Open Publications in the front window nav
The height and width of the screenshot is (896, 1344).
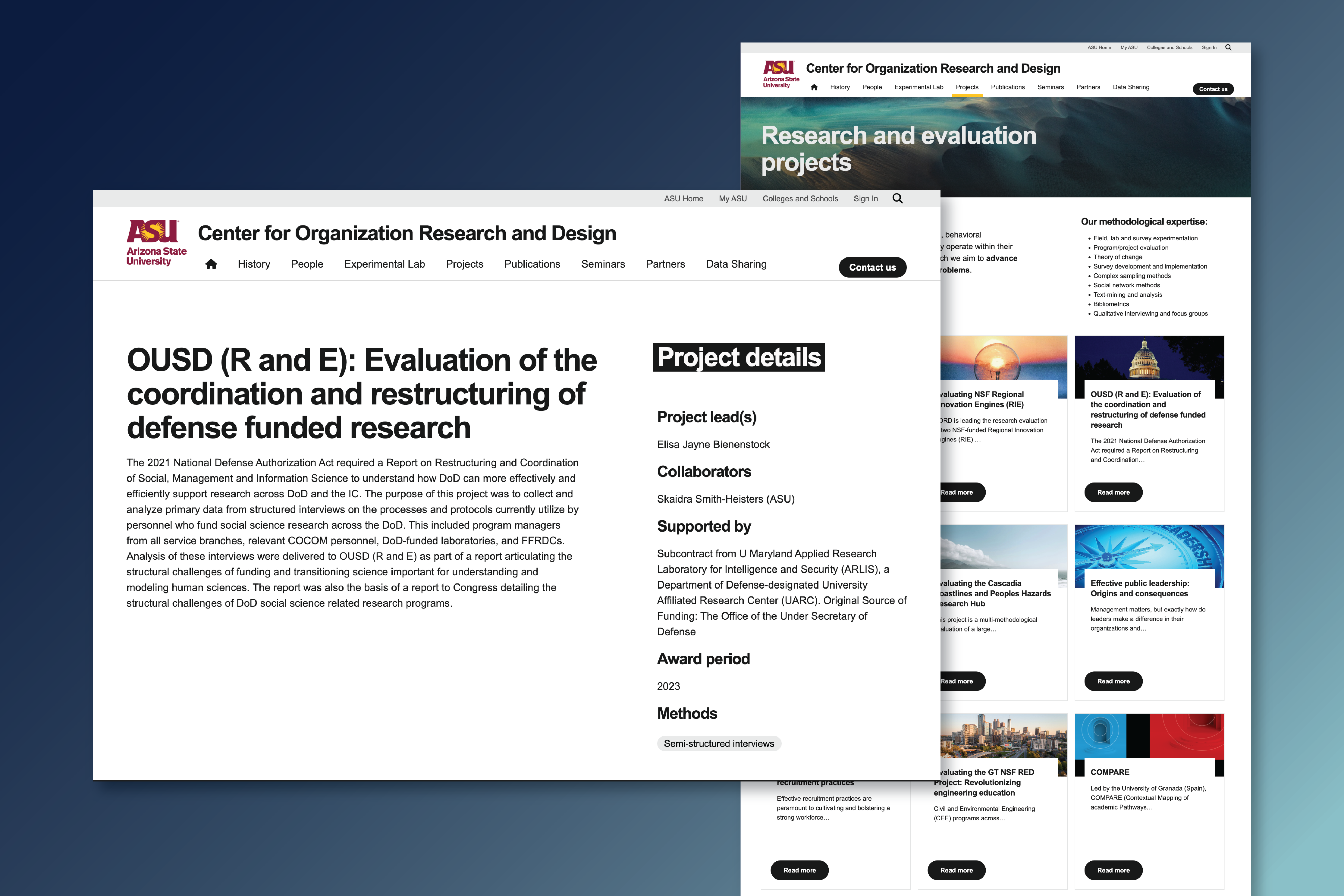tap(532, 264)
